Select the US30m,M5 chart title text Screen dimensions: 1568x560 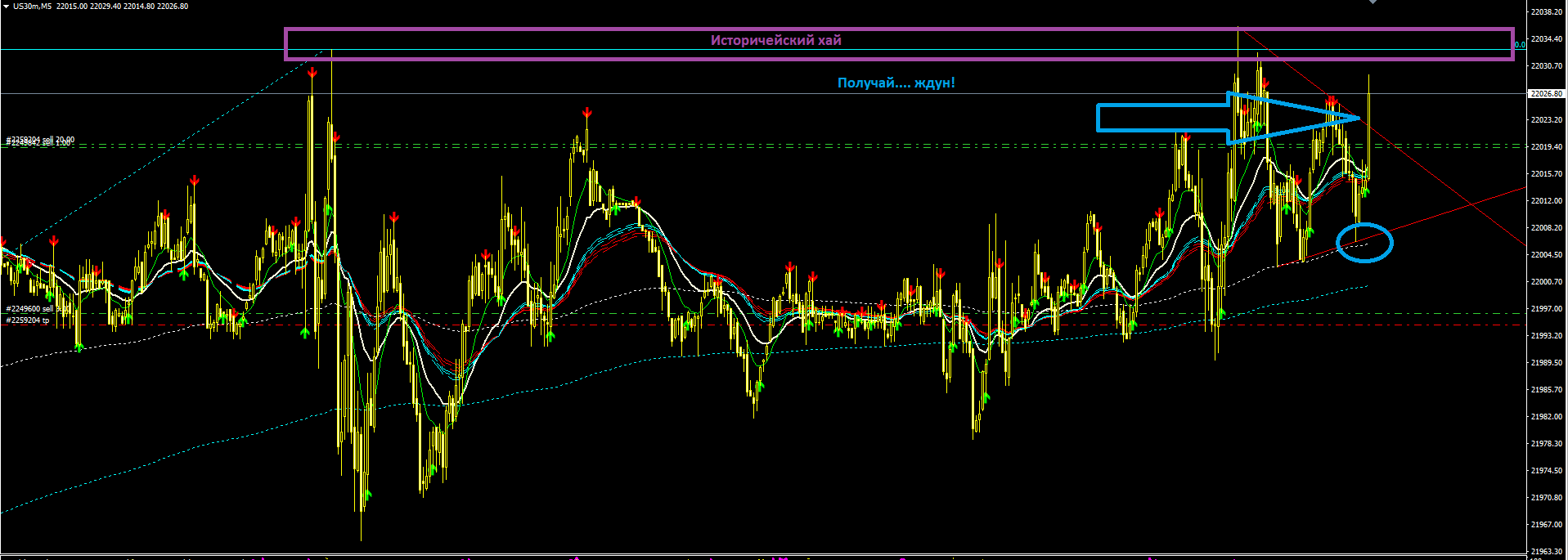32,6
